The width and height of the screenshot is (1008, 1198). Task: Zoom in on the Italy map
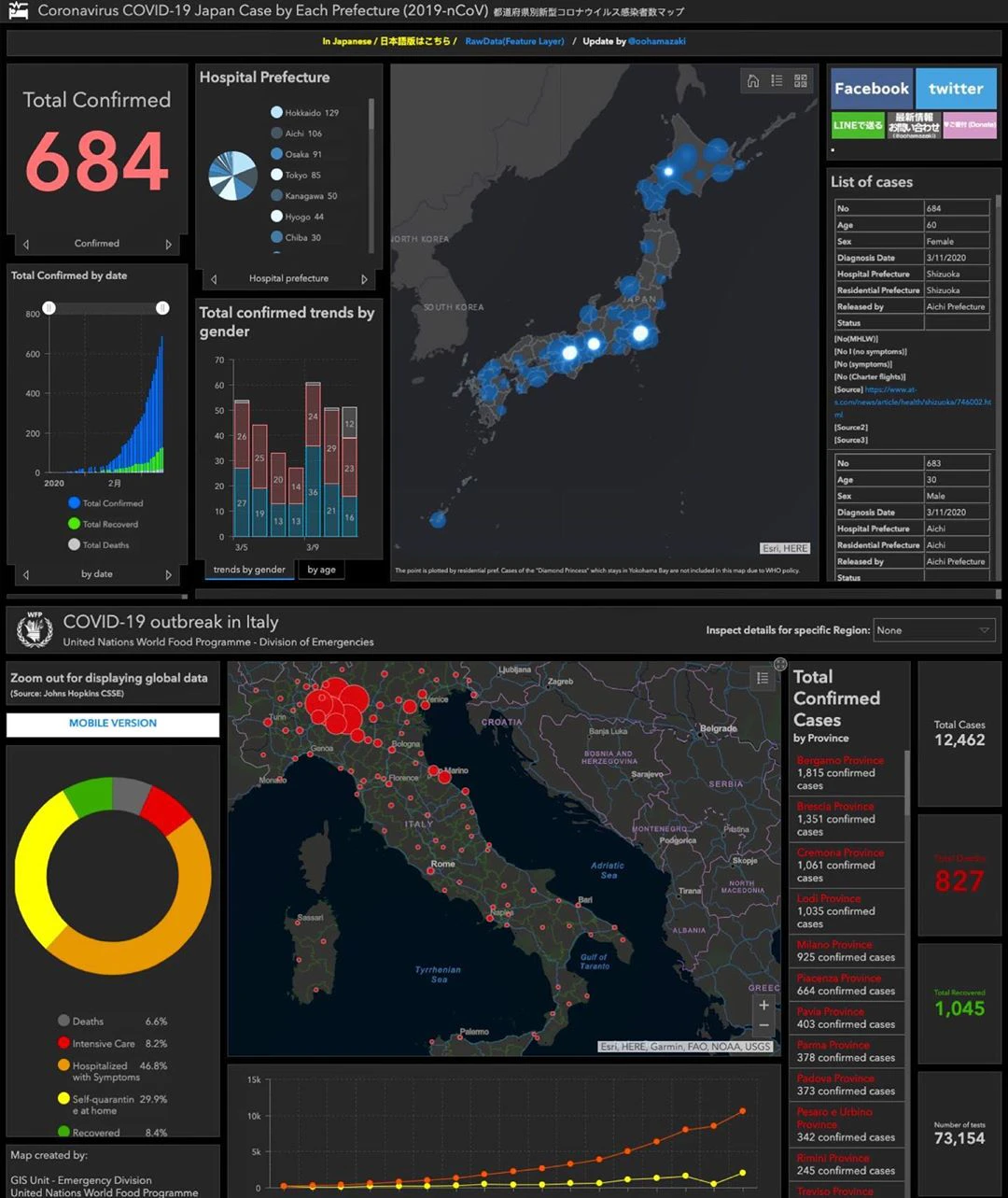[763, 1006]
